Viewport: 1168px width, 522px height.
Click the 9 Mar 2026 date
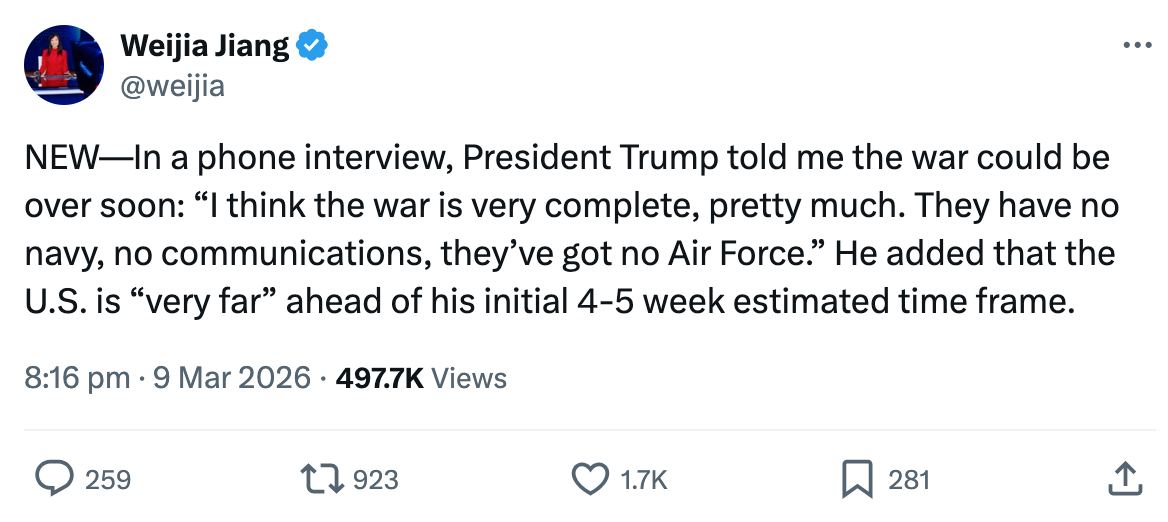pyautogui.click(x=231, y=377)
